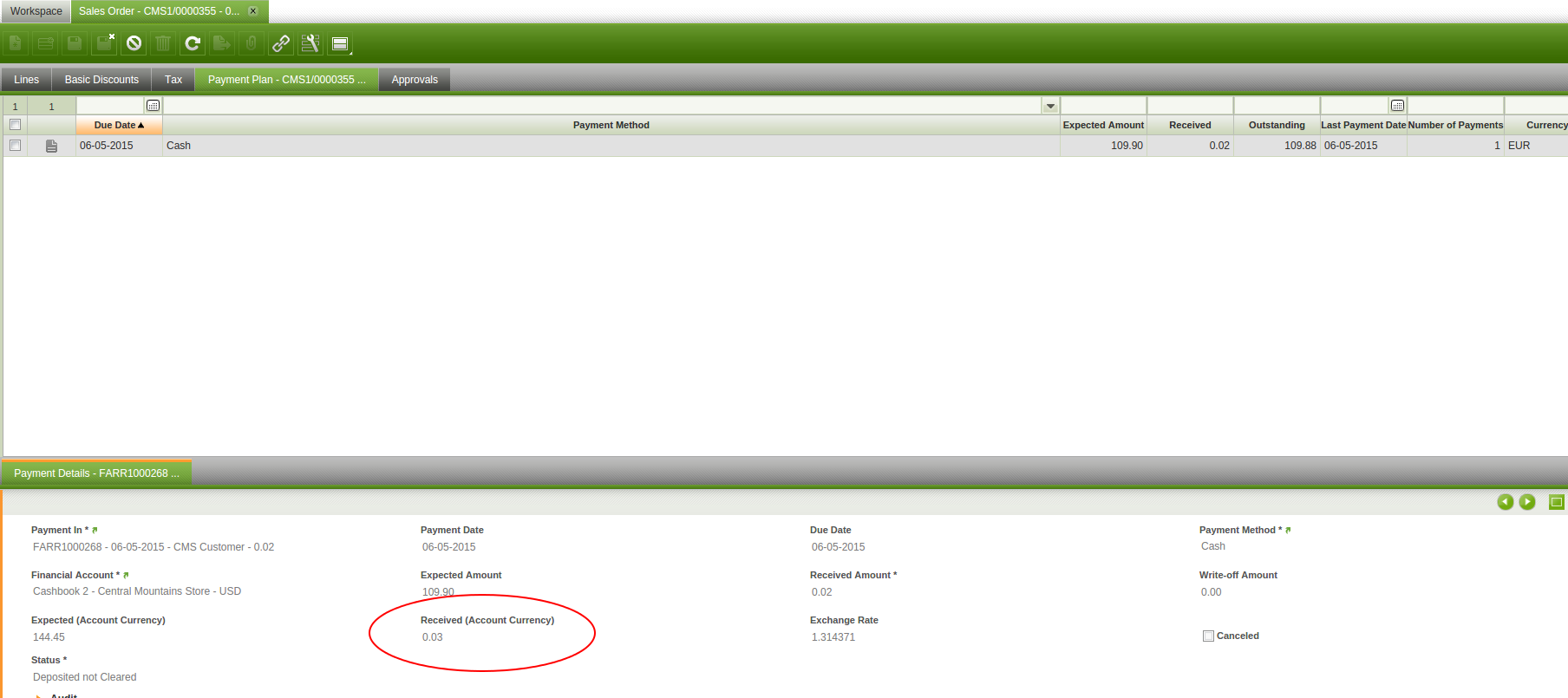Screen dimensions: 1568x698
Task: Click the Undo changes (cancel) toolbar icon
Action: [x=134, y=43]
